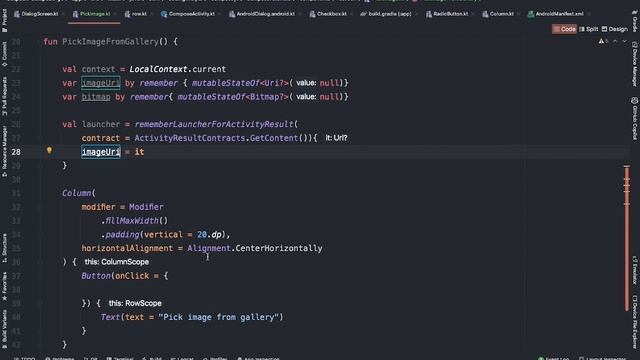
Task: Click the 'this: RowScope' inlay hint
Action: tap(135, 303)
